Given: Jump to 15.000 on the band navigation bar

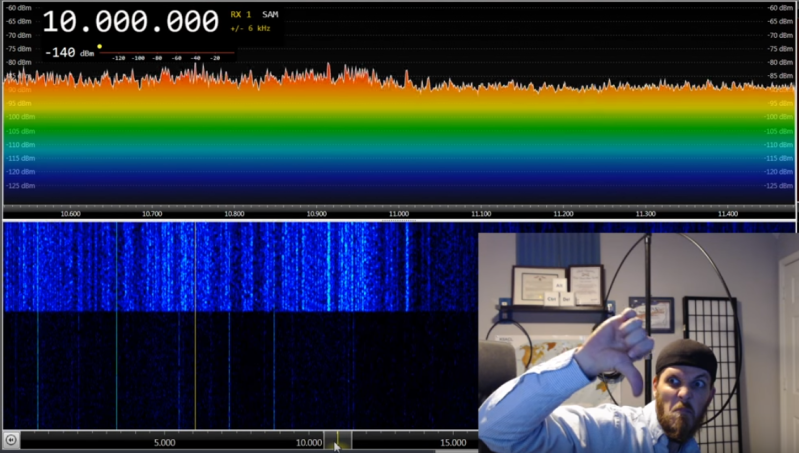Looking at the screenshot, I should (453, 442).
